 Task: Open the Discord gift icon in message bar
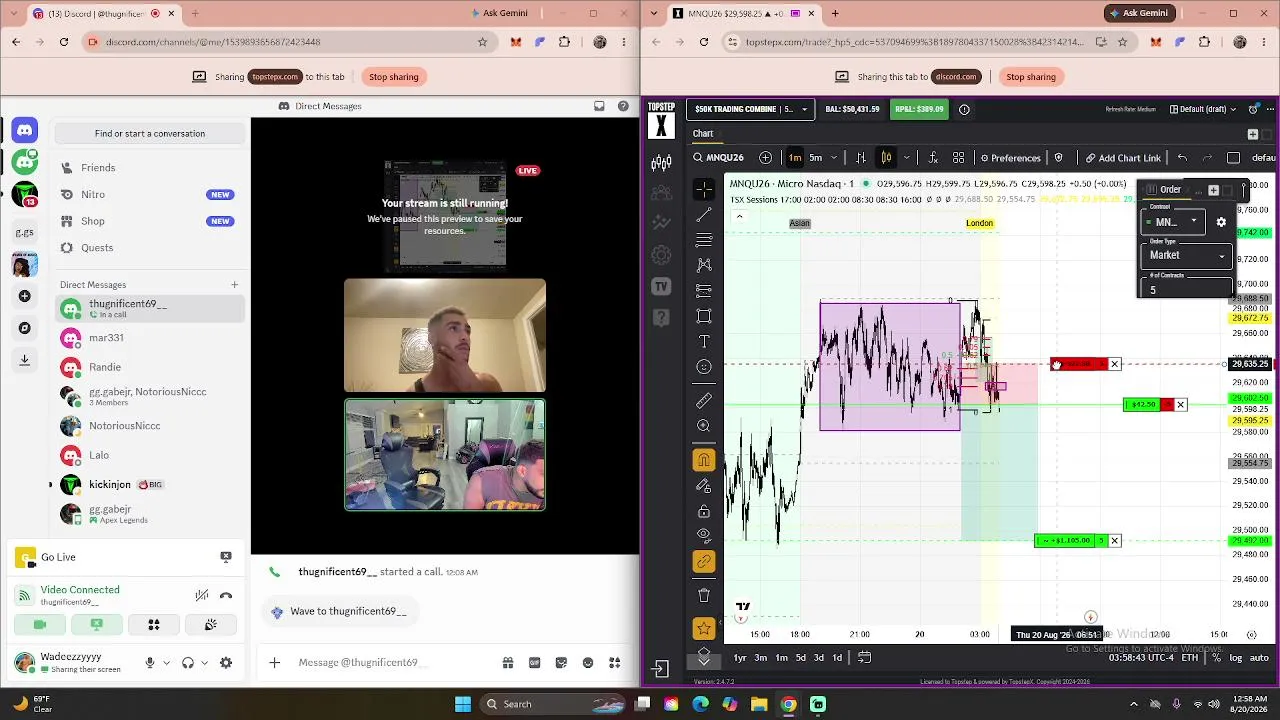point(508,662)
